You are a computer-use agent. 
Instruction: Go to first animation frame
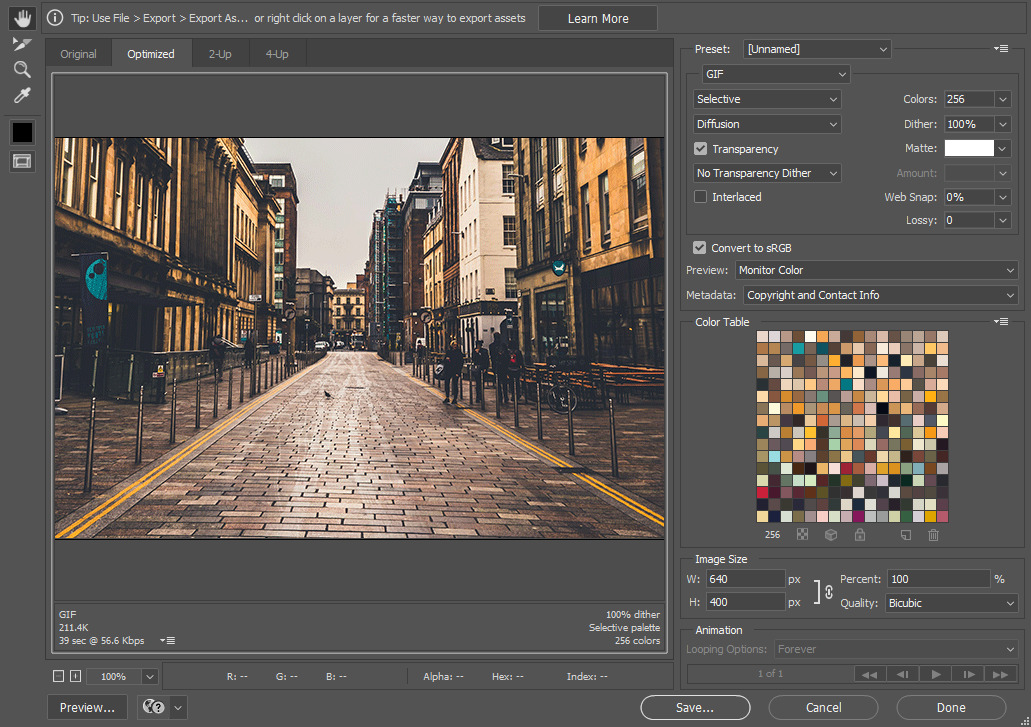point(869,674)
